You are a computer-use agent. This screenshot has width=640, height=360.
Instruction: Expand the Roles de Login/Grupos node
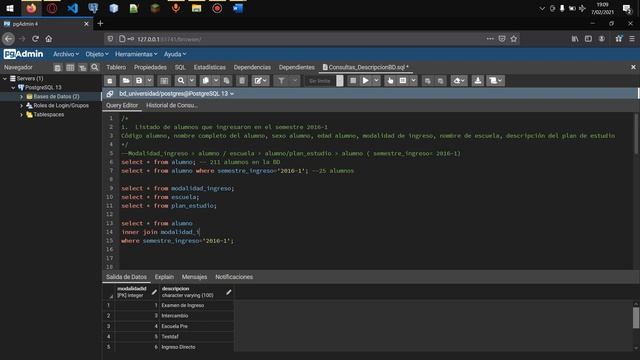coord(21,106)
